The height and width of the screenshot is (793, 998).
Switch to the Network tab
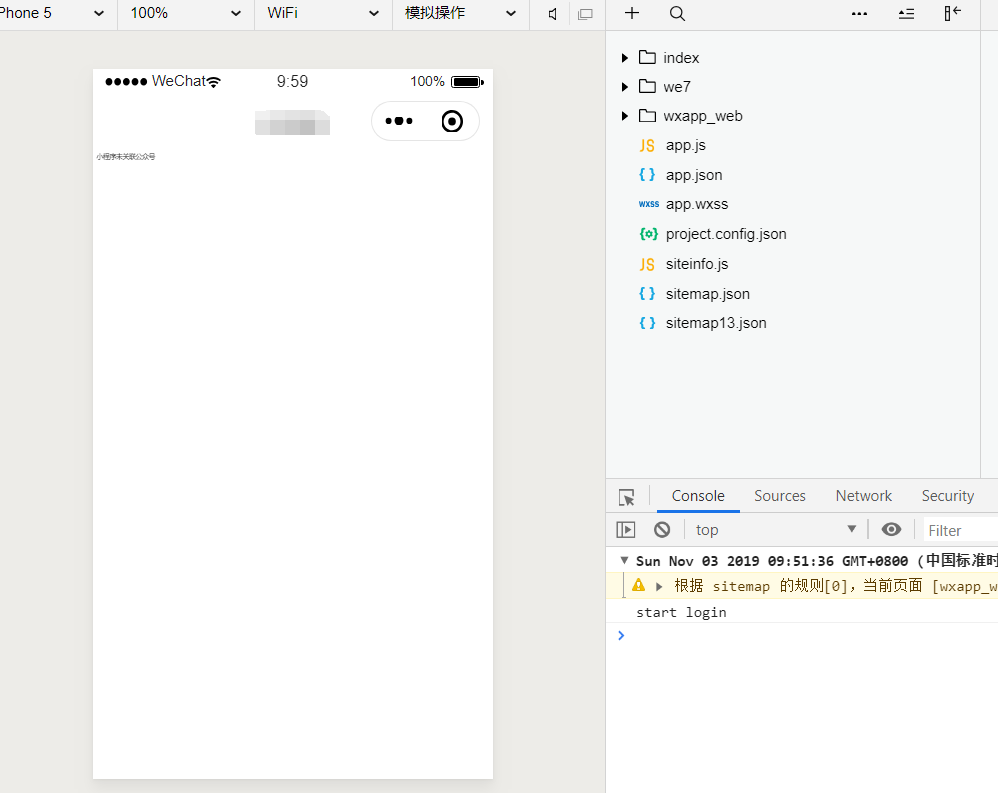[863, 496]
